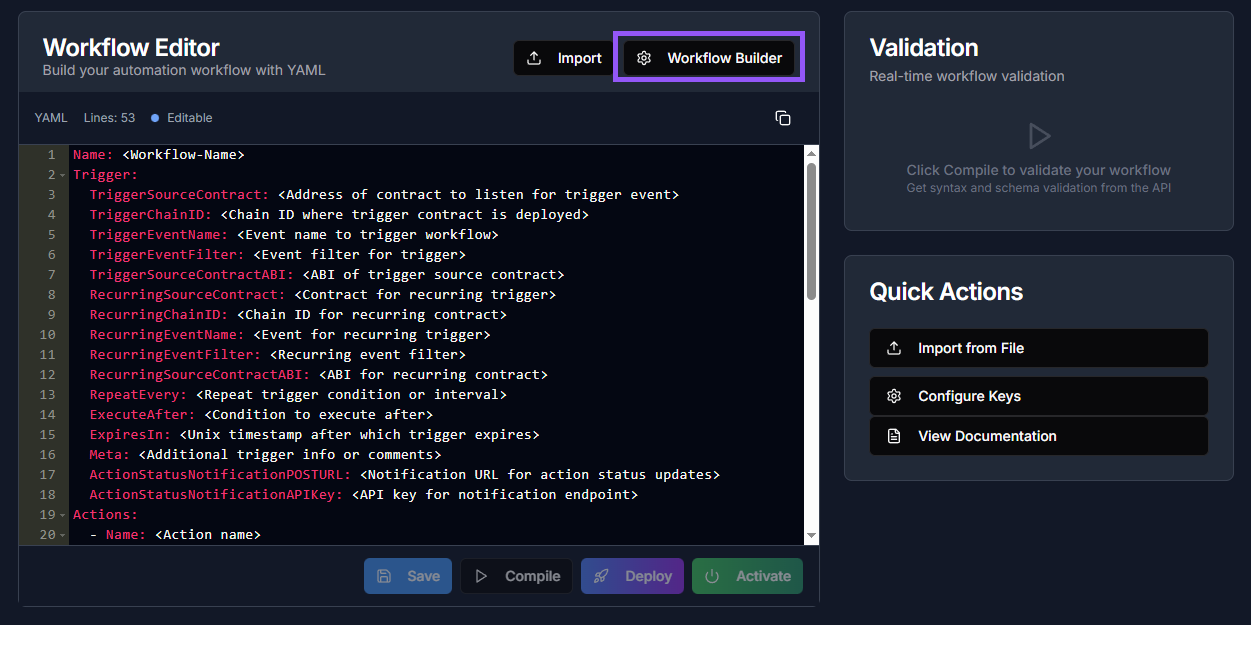Click the copy YAML icon
Image resolution: width=1251 pixels, height=648 pixels.
pyautogui.click(x=783, y=118)
